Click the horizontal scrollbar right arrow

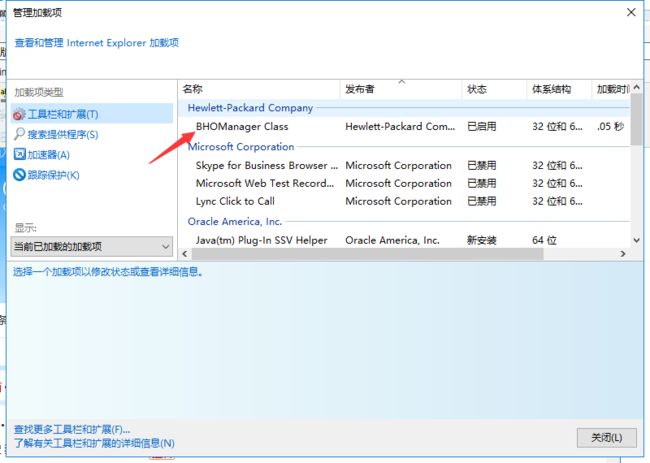(623, 254)
